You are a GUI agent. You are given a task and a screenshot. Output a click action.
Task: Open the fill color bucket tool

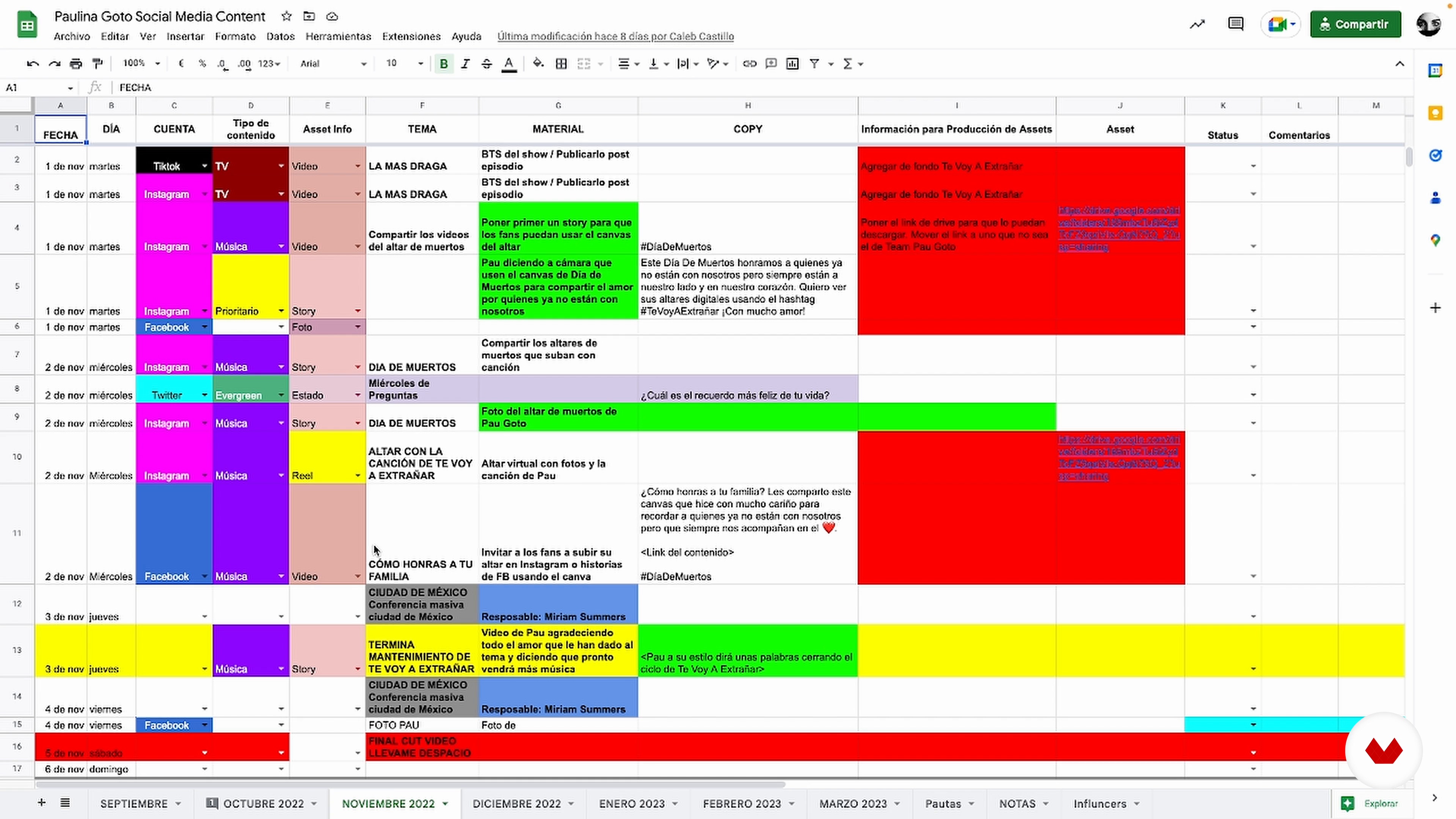[538, 64]
